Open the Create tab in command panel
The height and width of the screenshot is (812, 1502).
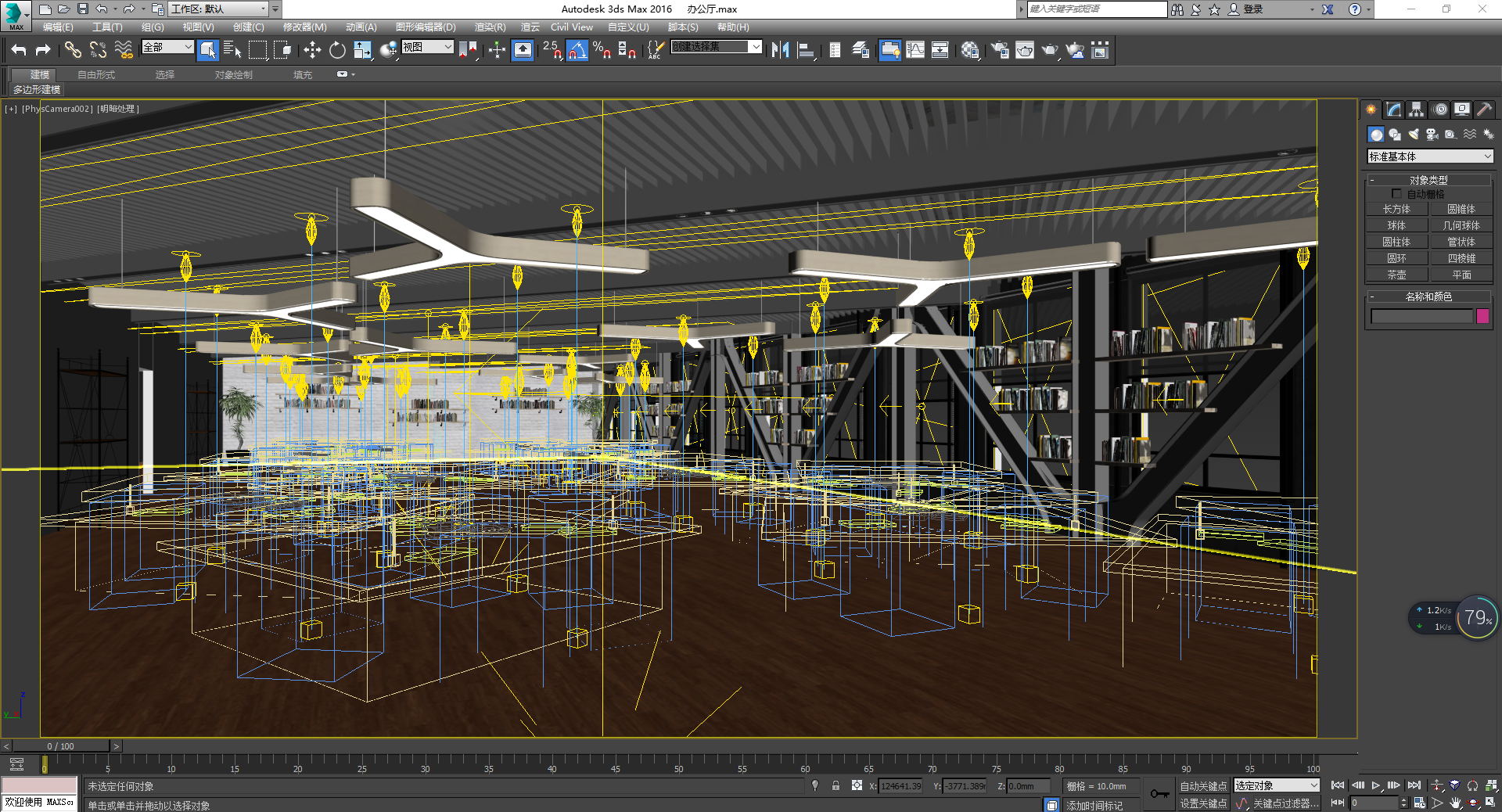tap(1371, 110)
